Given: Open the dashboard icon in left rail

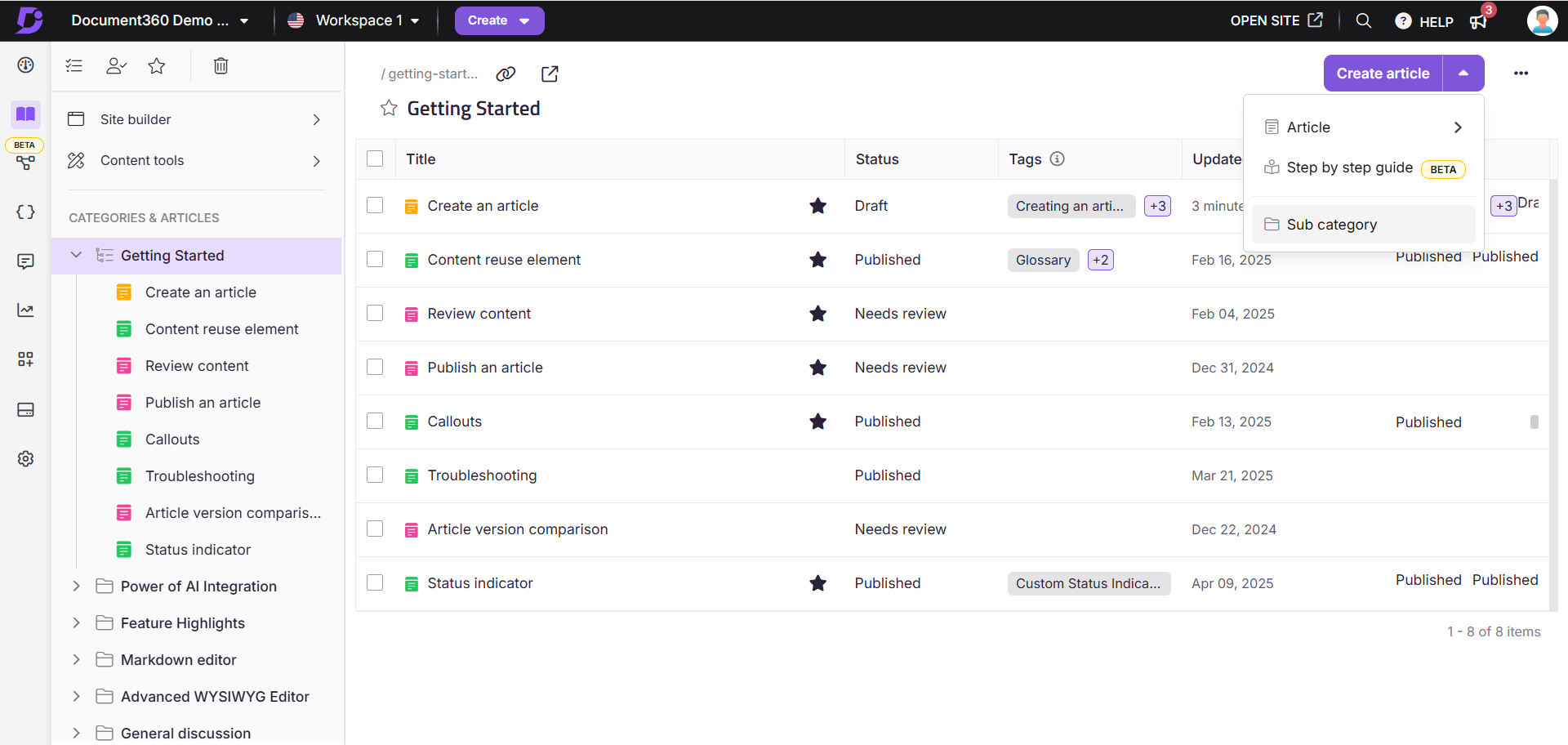Looking at the screenshot, I should 25,65.
